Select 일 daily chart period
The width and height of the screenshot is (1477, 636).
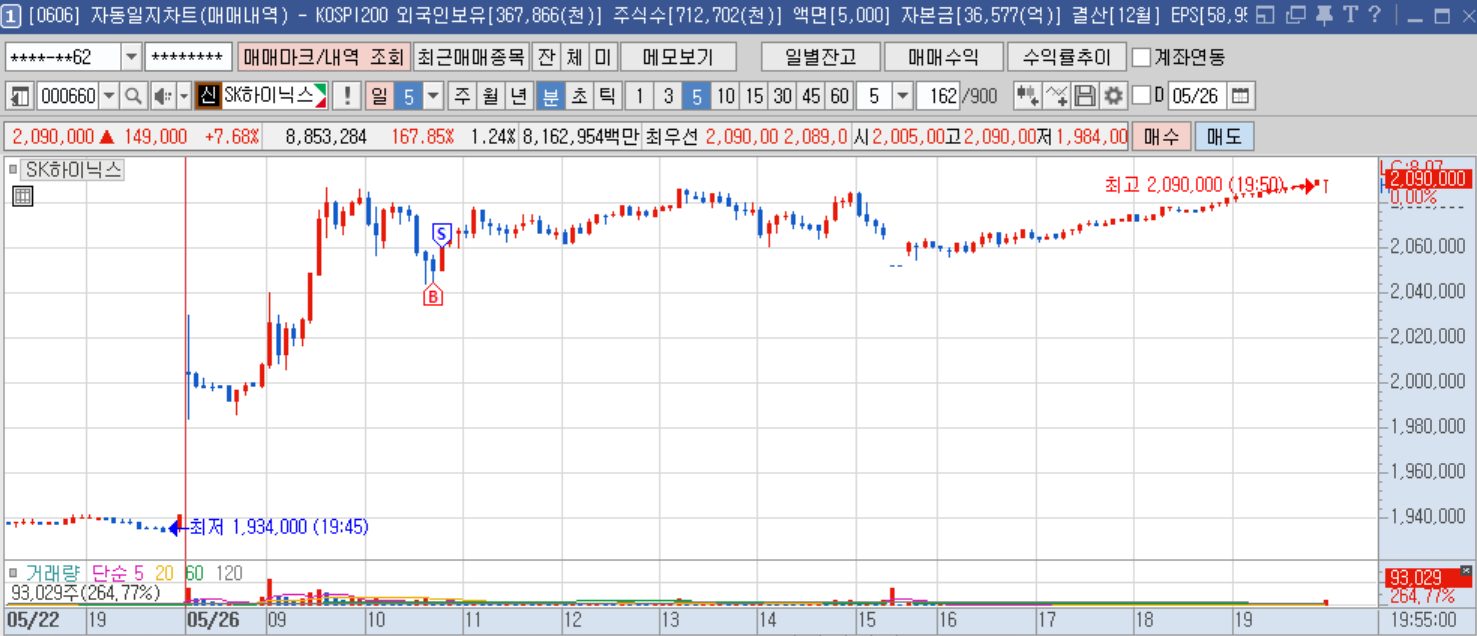click(379, 96)
